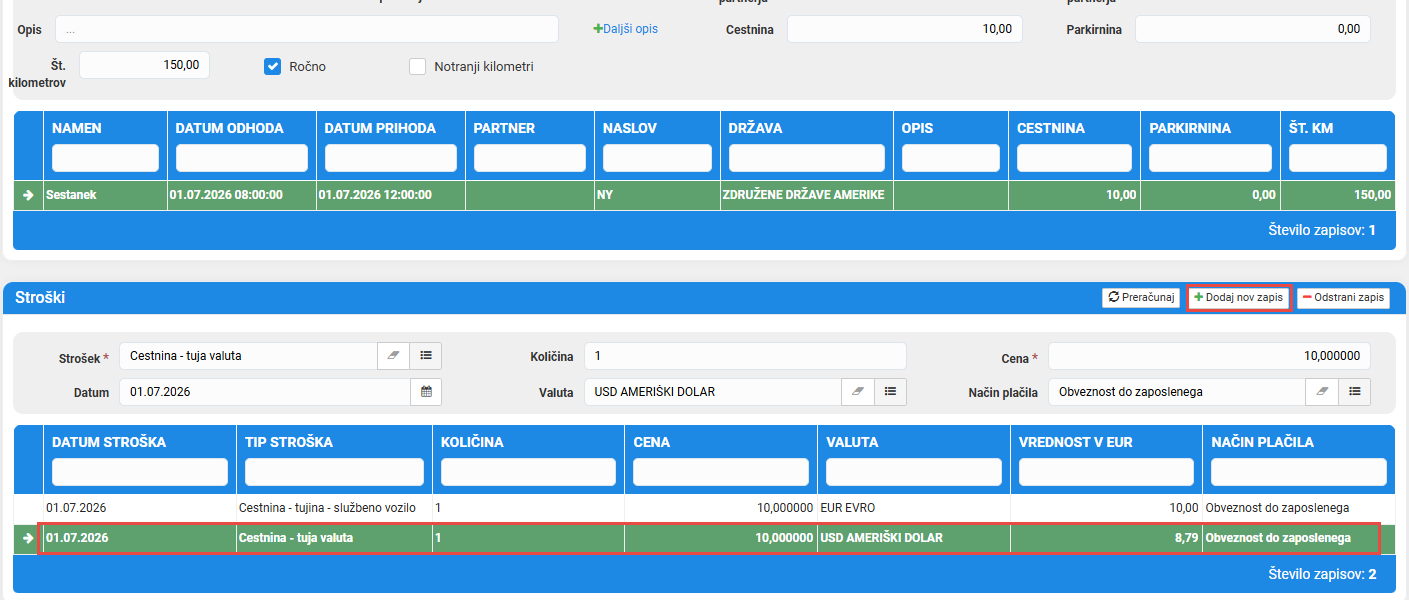Click filter box under NAČIN PLAČILA column
Viewport: 1409px width, 600px height.
click(1299, 472)
